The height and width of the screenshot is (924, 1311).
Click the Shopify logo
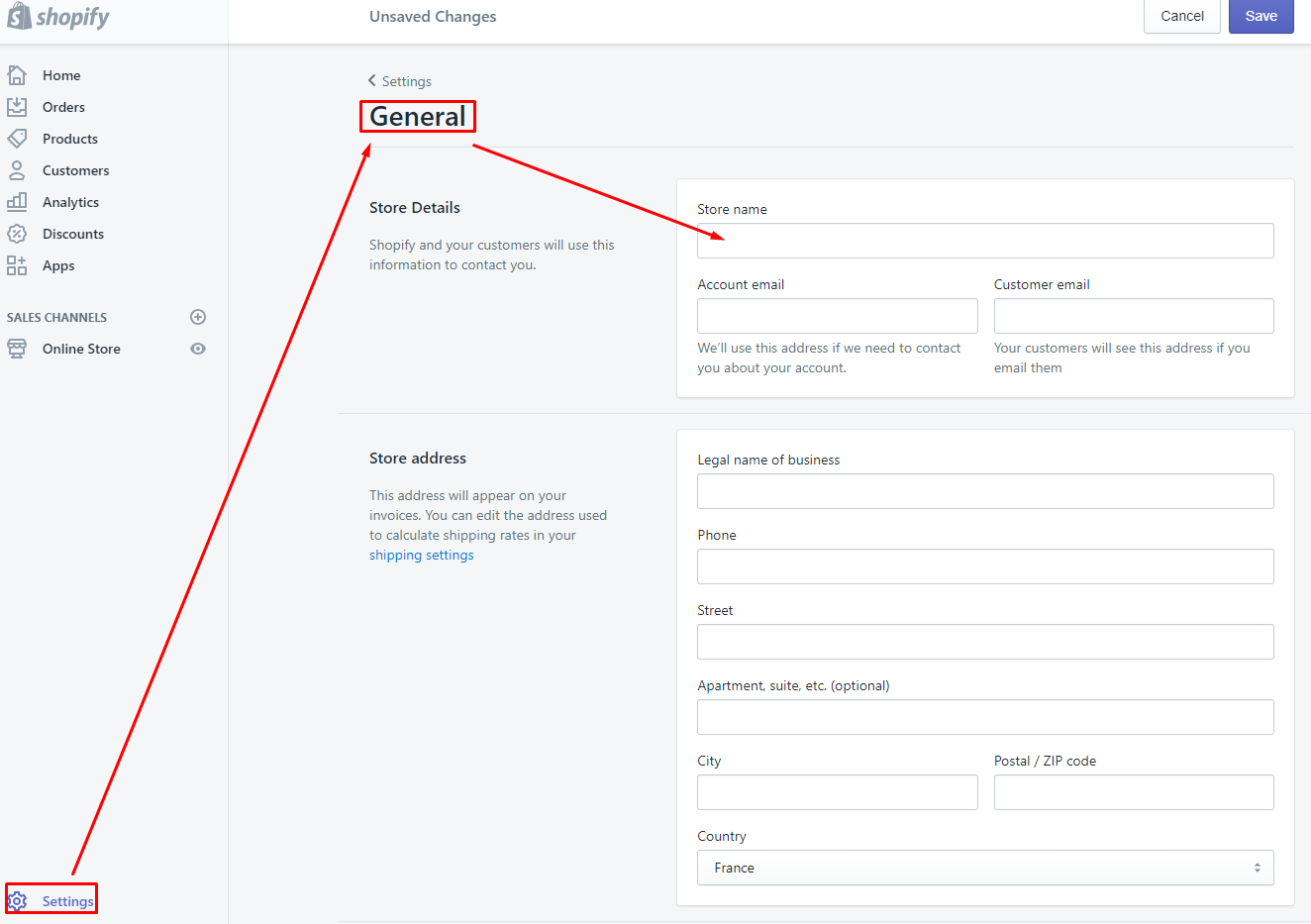point(58,17)
